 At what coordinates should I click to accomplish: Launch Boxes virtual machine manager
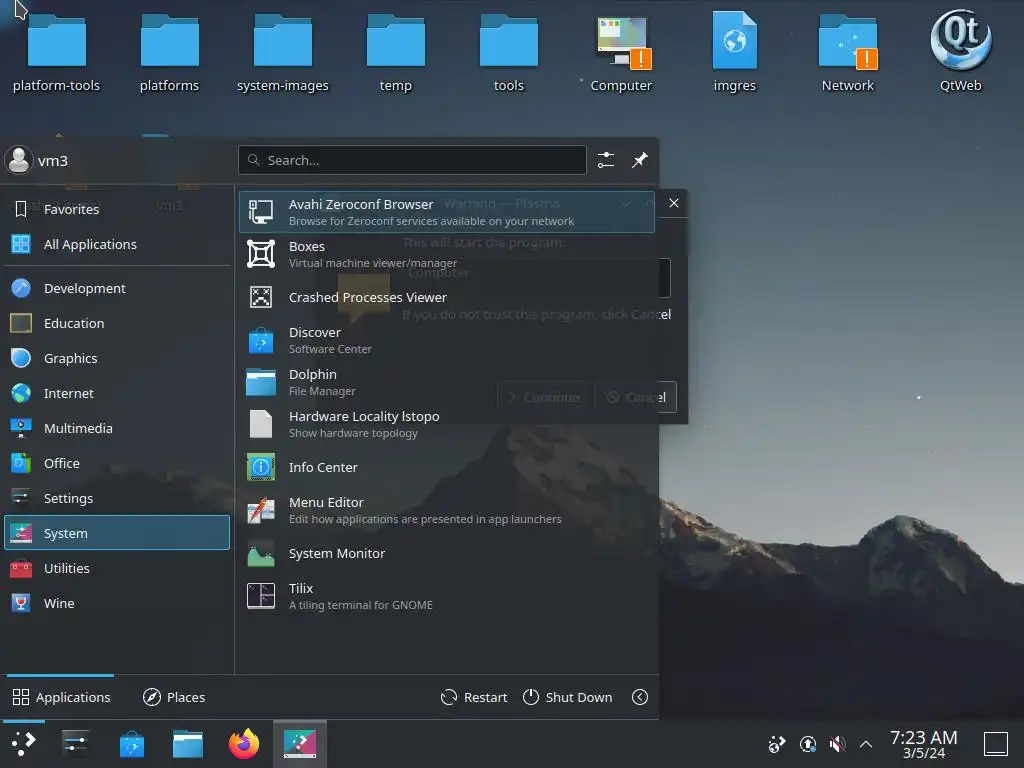(x=447, y=254)
